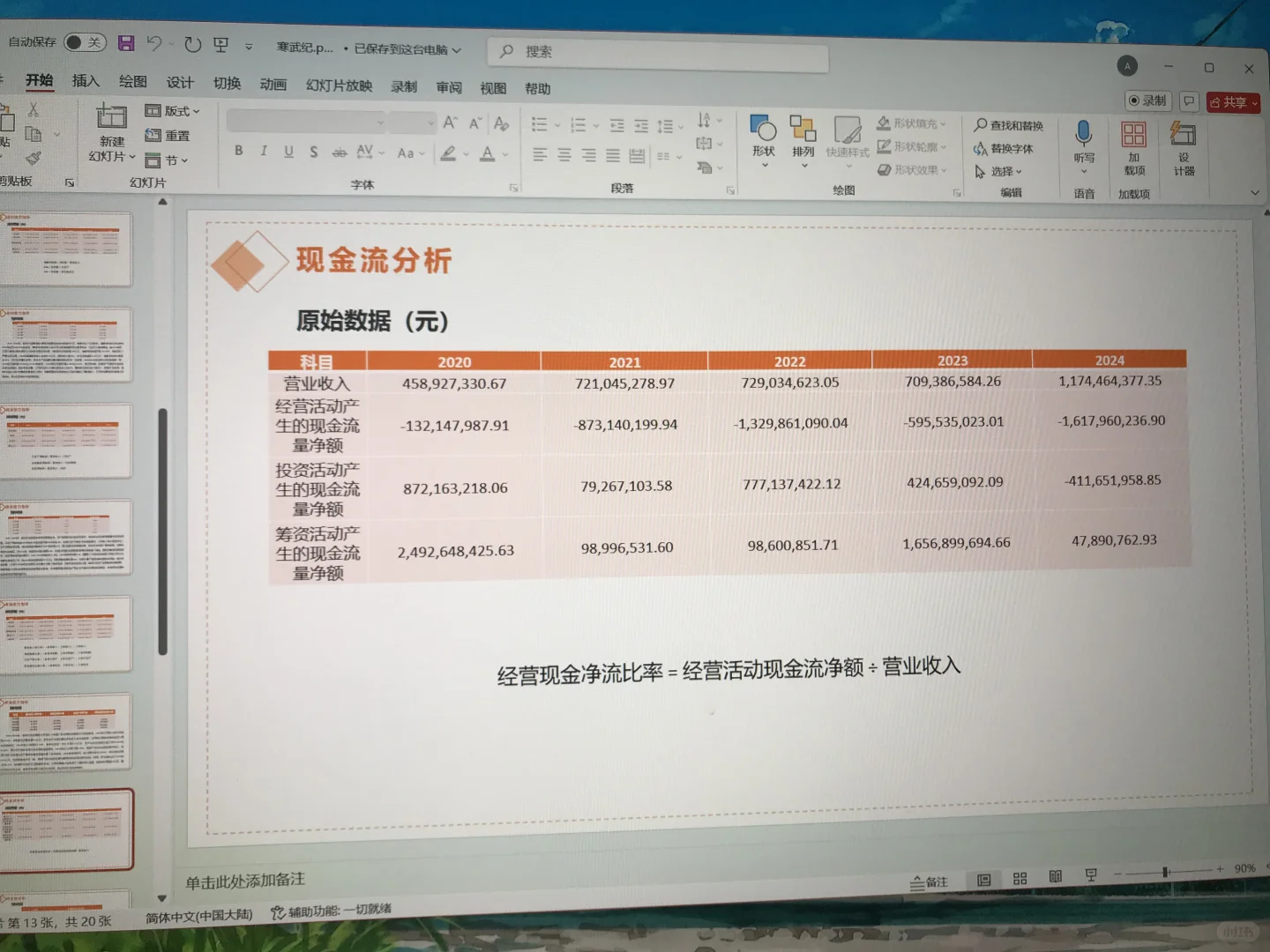Select the 形状 (Shapes) tool
The height and width of the screenshot is (952, 1270).
pyautogui.click(x=762, y=141)
